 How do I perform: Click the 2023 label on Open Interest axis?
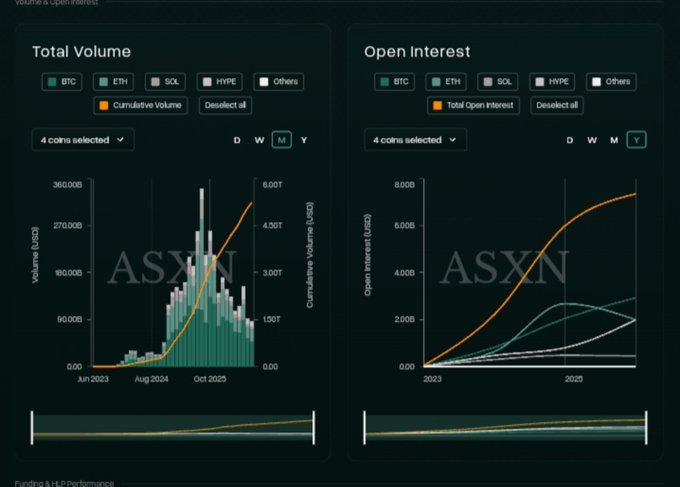pos(432,379)
